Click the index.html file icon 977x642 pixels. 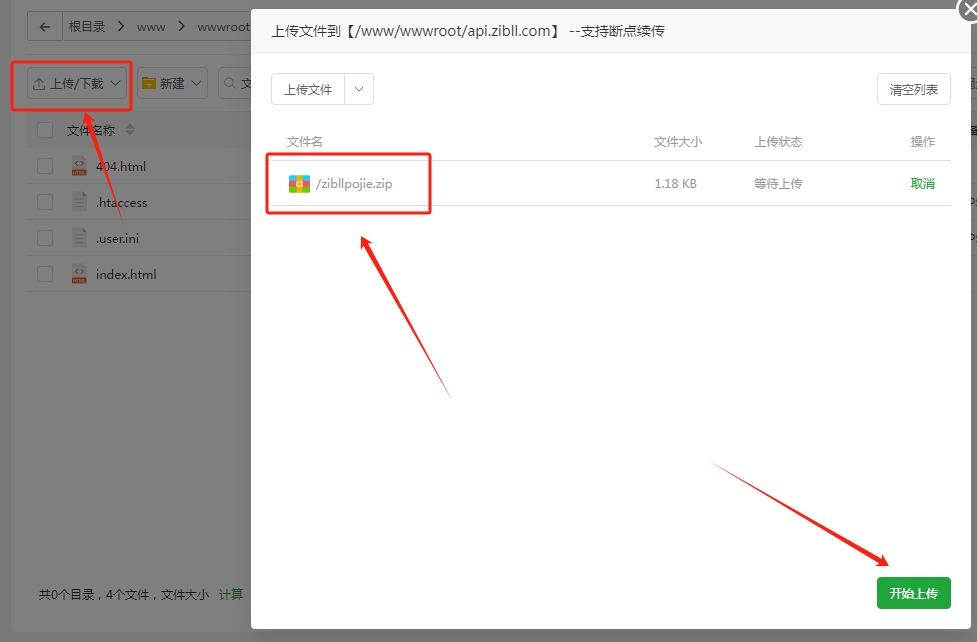pos(79,274)
